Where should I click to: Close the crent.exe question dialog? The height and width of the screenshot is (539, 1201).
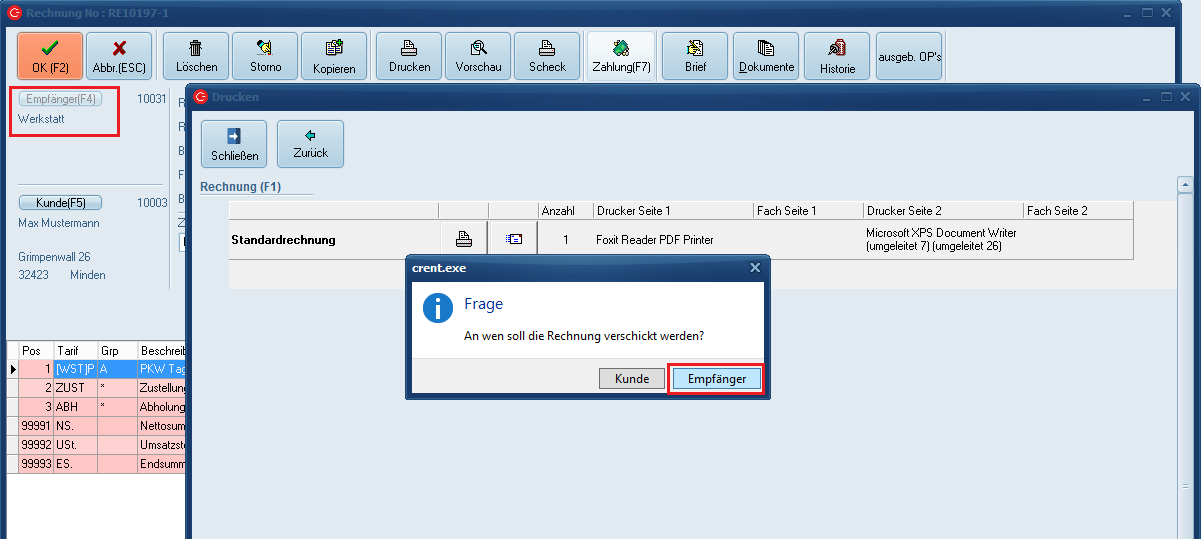[755, 268]
